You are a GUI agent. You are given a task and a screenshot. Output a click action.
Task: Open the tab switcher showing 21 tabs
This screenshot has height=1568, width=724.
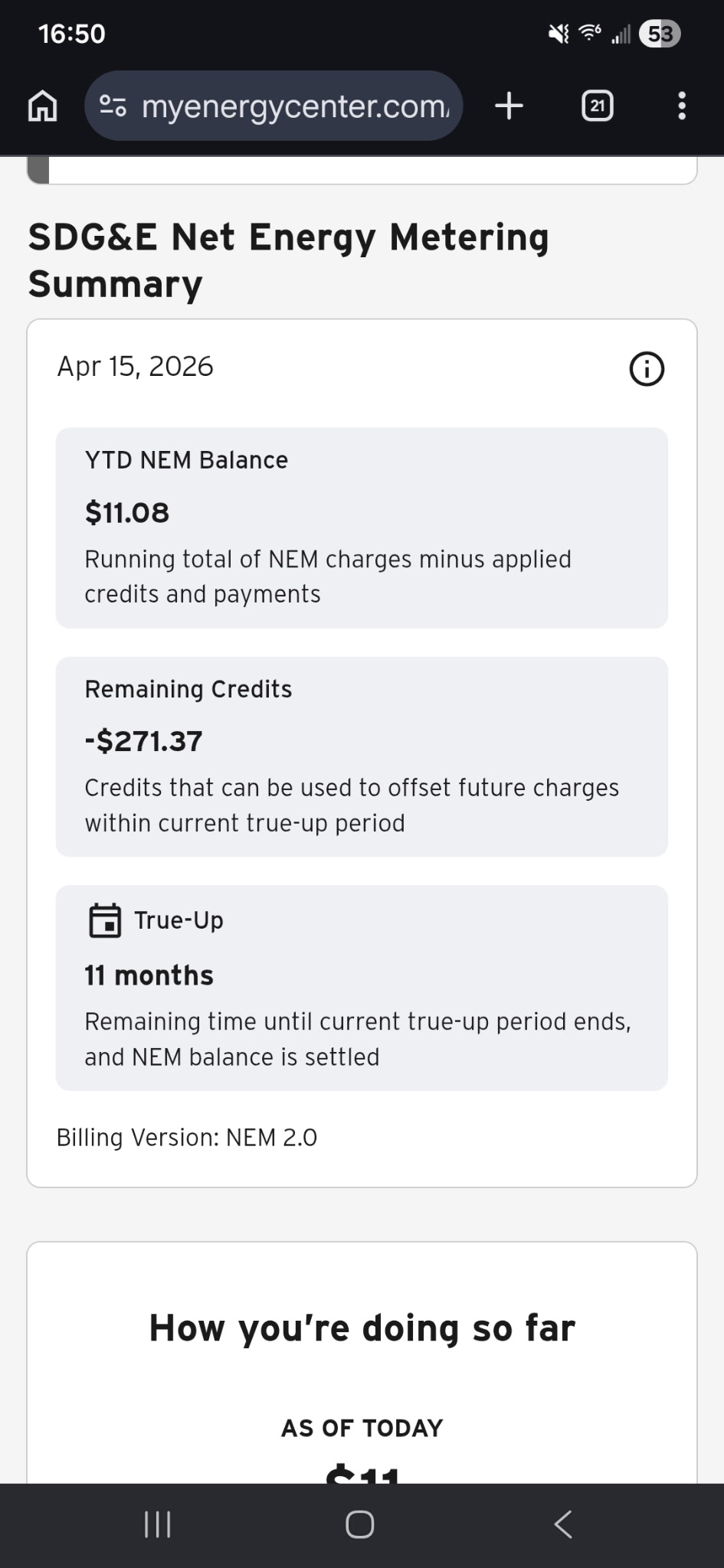click(598, 106)
